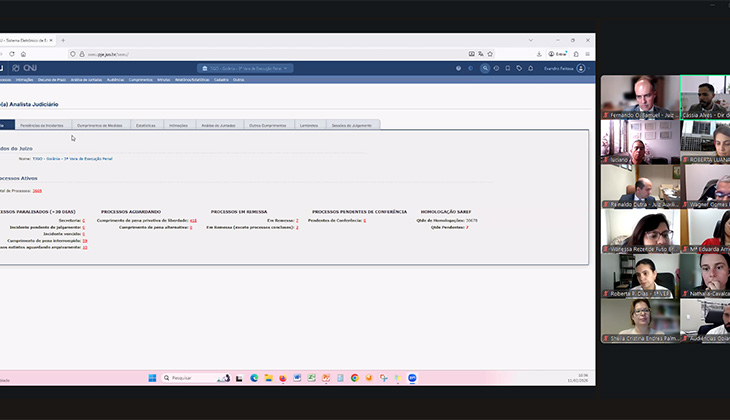This screenshot has height=420, width=730.
Task: Switch to Sessões de Julgamento tab
Action: coord(352,125)
